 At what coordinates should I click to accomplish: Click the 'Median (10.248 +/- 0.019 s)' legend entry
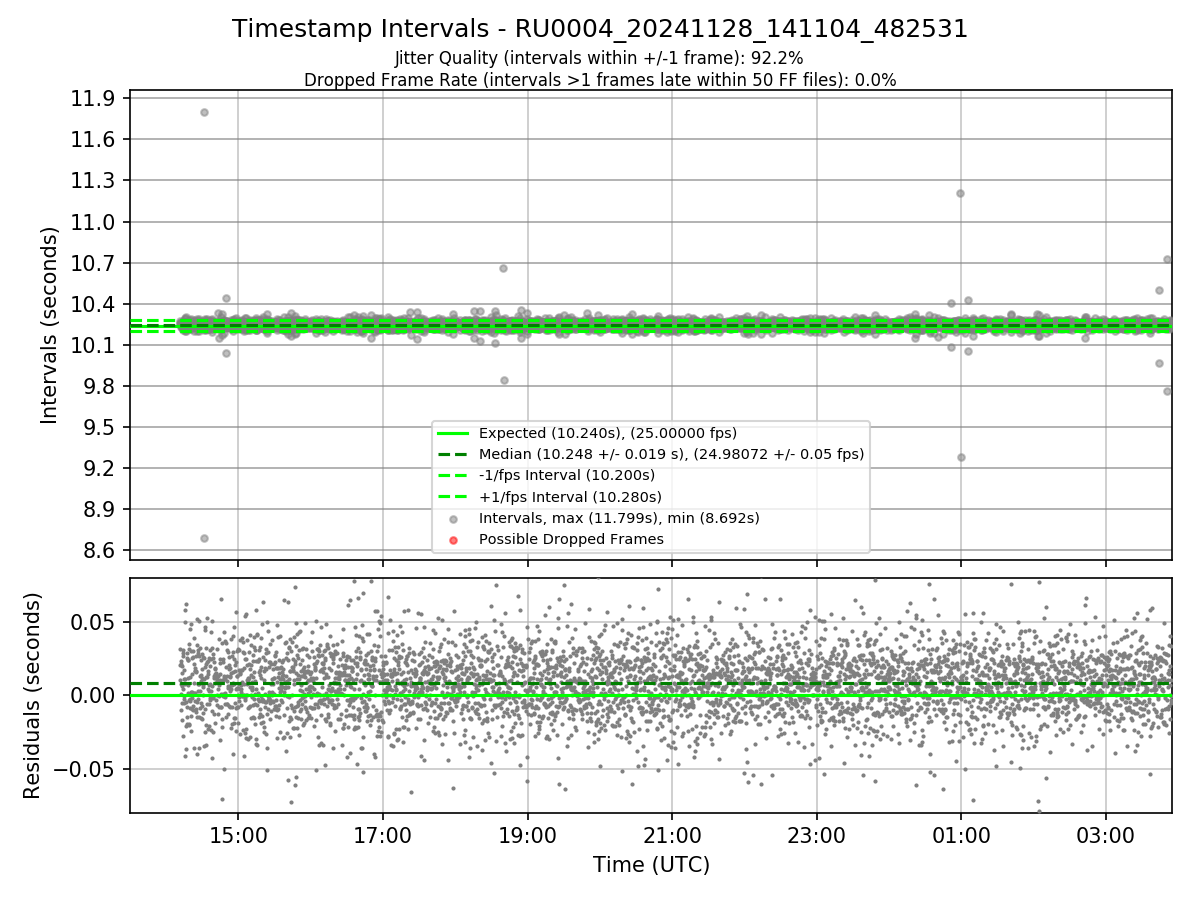coord(671,454)
